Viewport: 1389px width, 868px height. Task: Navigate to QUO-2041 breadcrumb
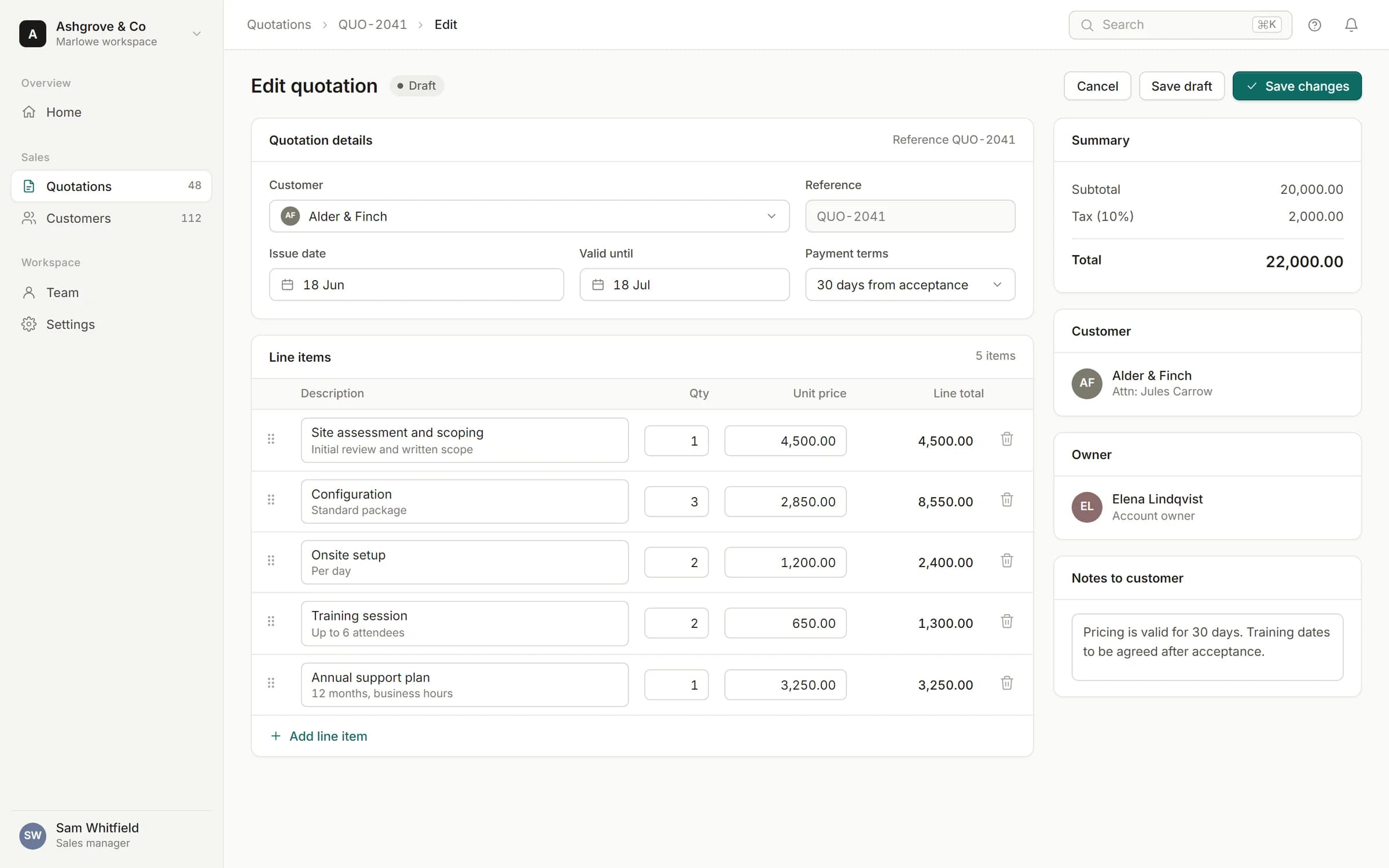[x=372, y=25]
